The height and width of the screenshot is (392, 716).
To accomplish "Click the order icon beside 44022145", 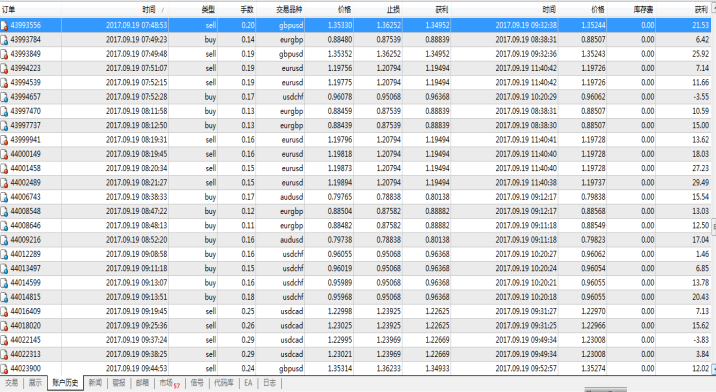I will pos(4,340).
